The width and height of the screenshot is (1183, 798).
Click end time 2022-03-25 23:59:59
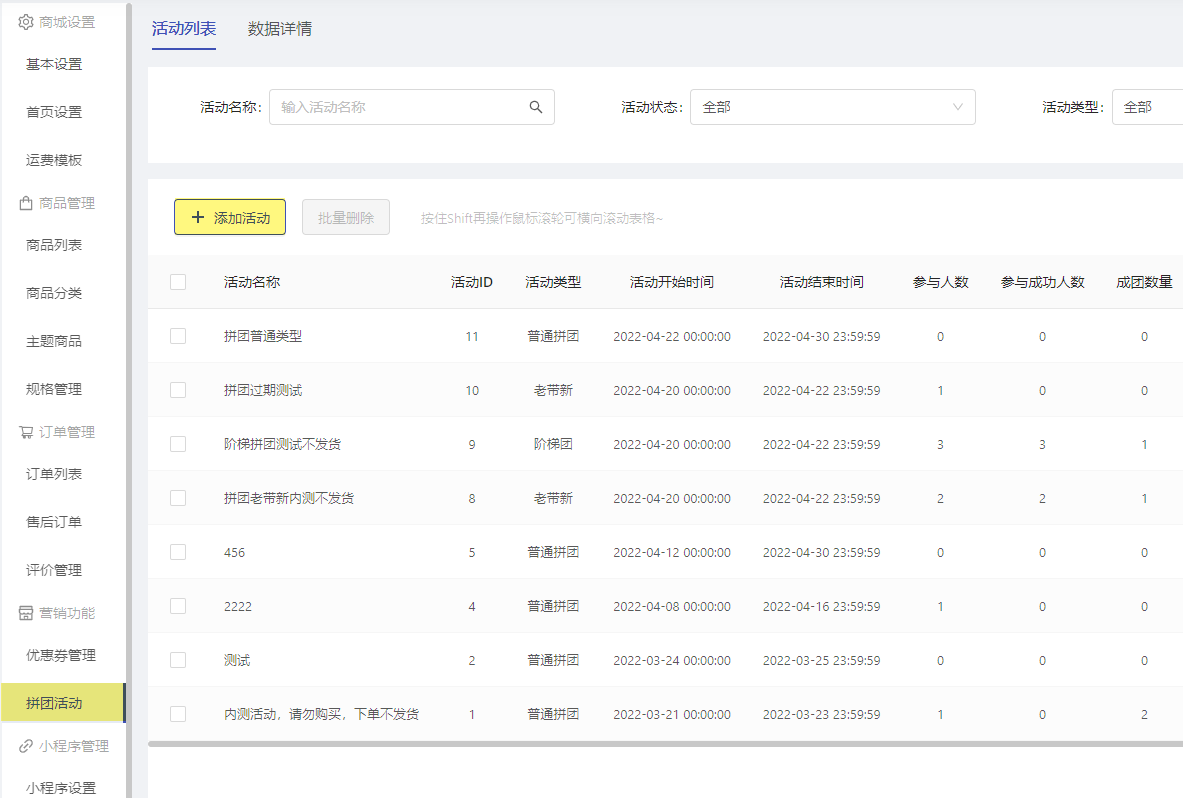pyautogui.click(x=822, y=660)
